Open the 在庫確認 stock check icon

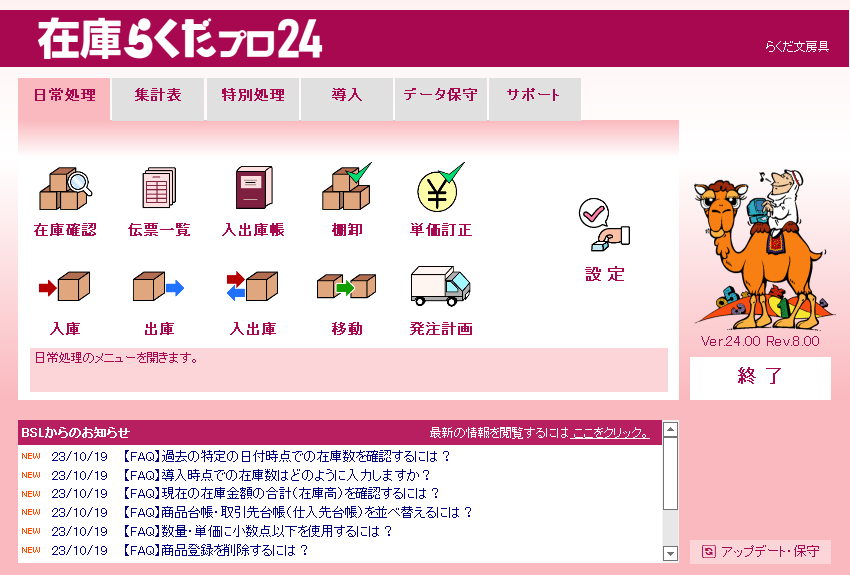click(x=65, y=189)
